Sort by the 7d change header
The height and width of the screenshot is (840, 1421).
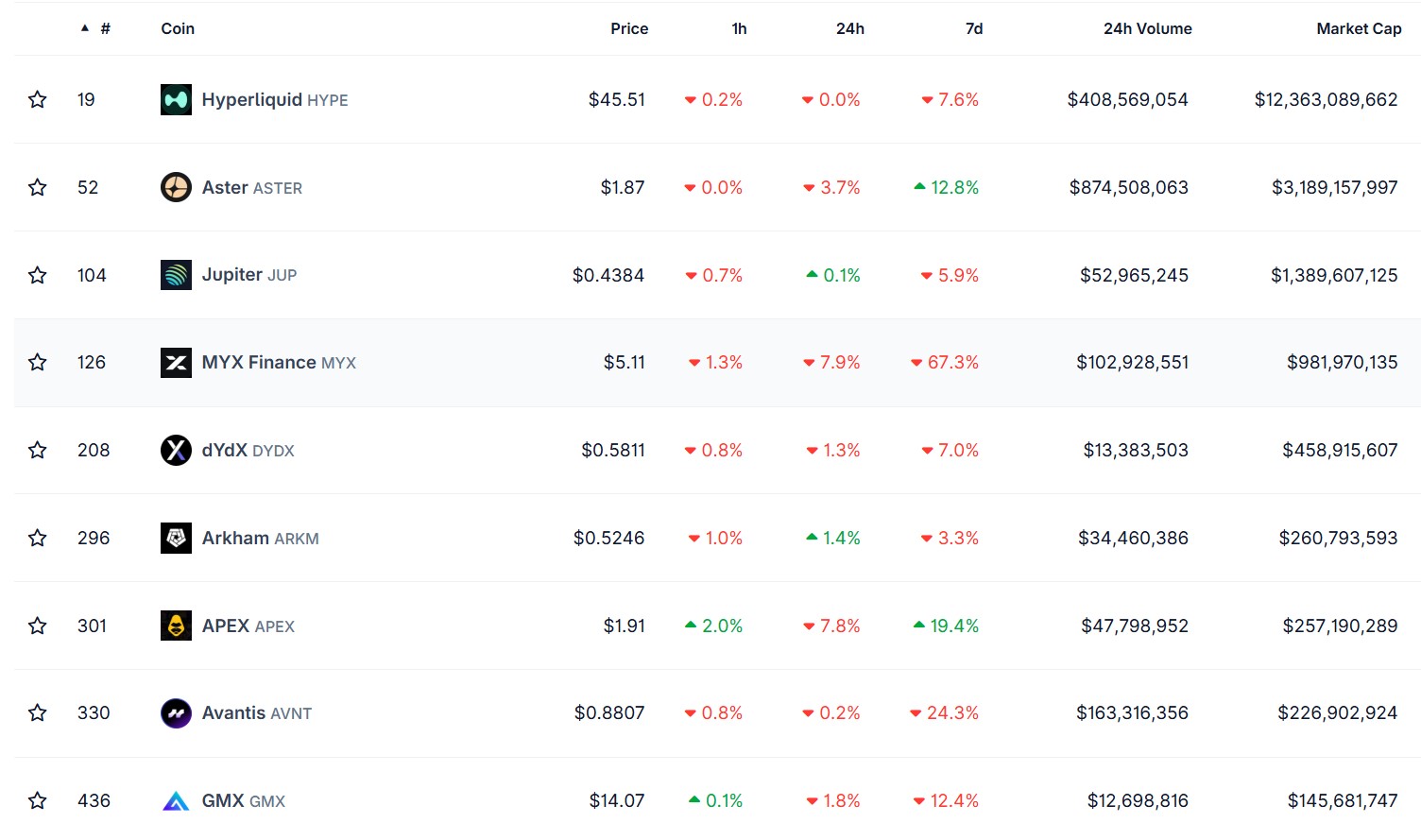[973, 29]
